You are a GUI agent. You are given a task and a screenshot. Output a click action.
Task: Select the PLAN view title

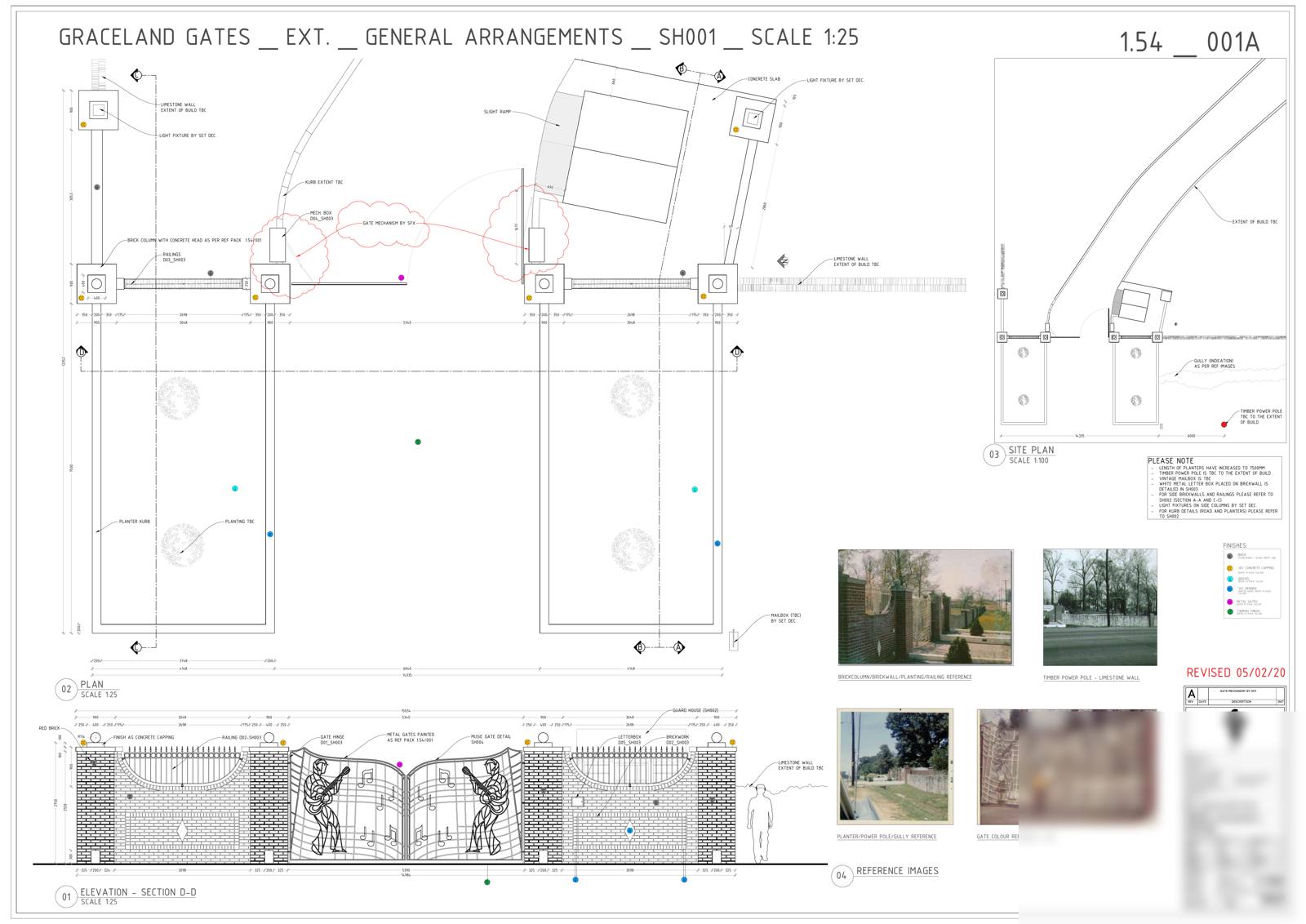91,685
